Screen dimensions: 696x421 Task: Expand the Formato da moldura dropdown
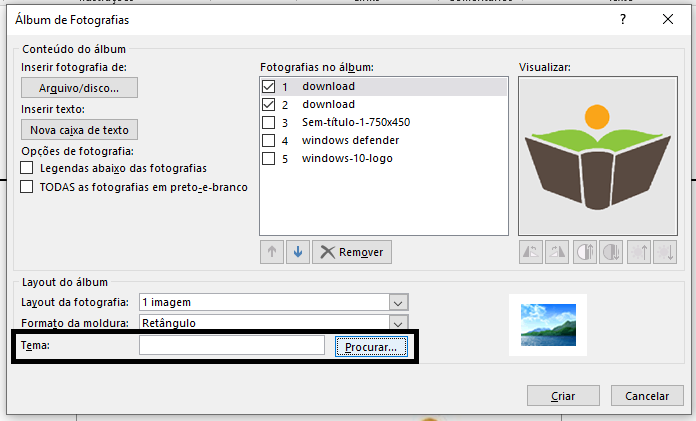click(398, 323)
